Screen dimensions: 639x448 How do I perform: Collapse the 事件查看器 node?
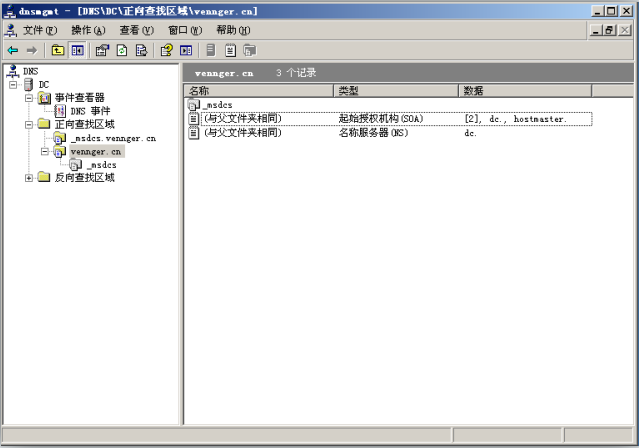[29, 98]
